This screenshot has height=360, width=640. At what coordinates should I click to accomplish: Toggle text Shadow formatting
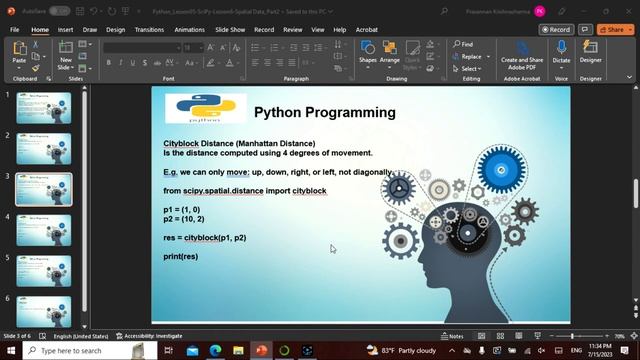click(x=145, y=63)
